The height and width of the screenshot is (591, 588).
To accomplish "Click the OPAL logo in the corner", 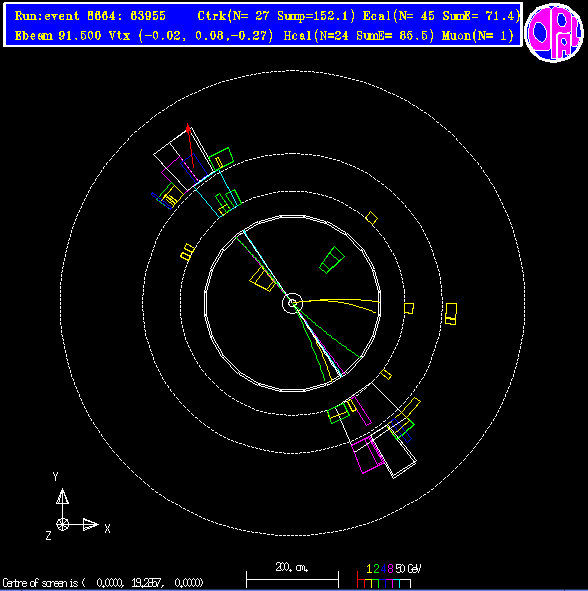I will [554, 33].
